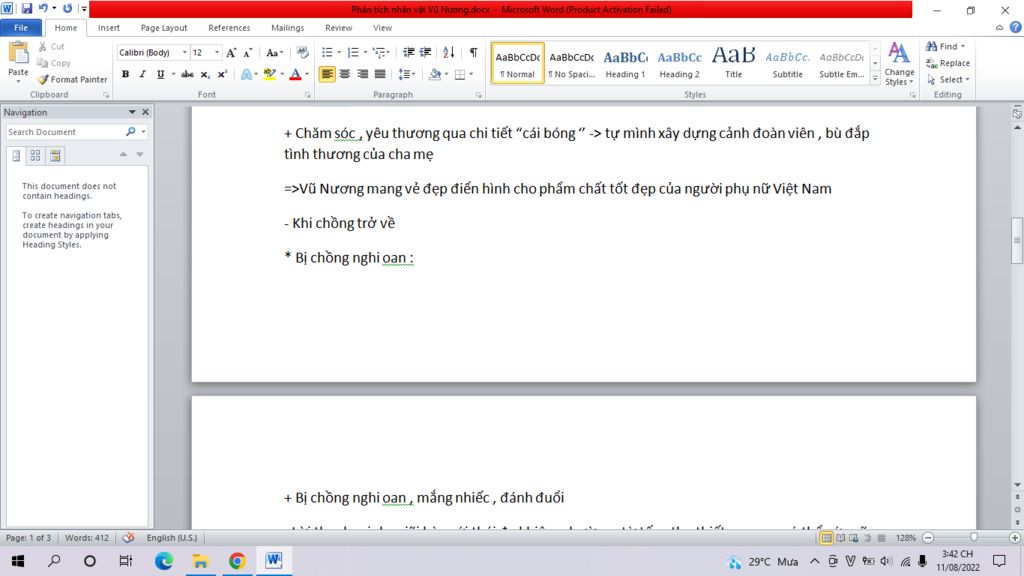Click in Search Document field

65,132
